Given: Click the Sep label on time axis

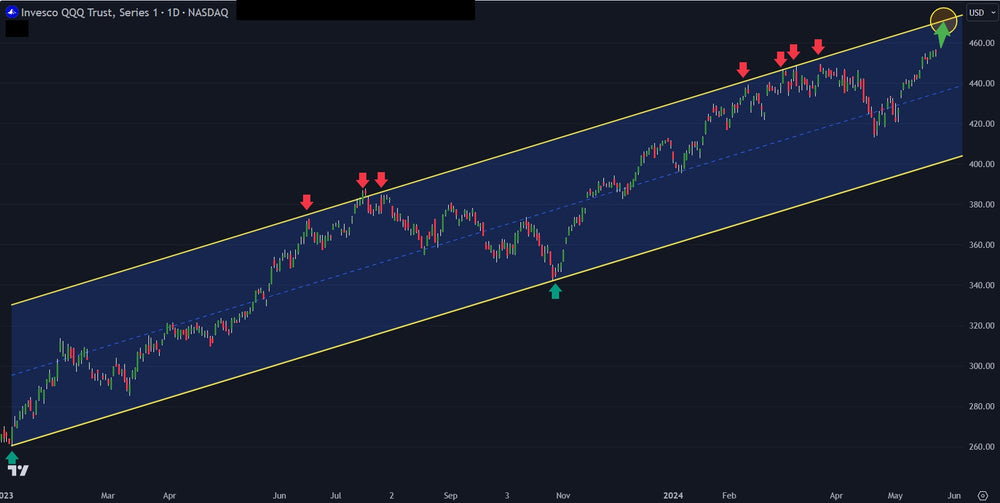Looking at the screenshot, I should click(450, 494).
